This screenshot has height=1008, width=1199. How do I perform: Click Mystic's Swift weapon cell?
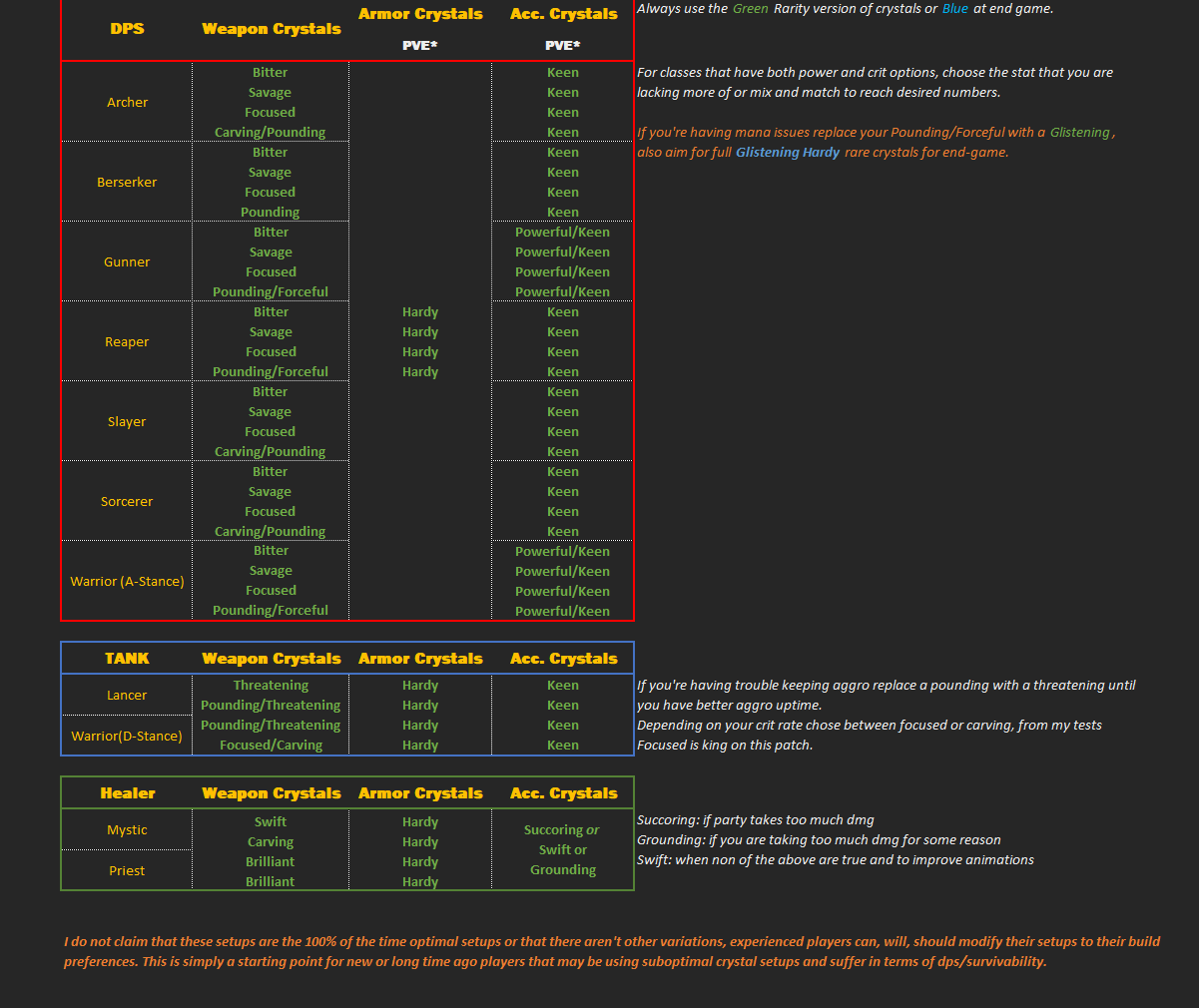tap(271, 821)
